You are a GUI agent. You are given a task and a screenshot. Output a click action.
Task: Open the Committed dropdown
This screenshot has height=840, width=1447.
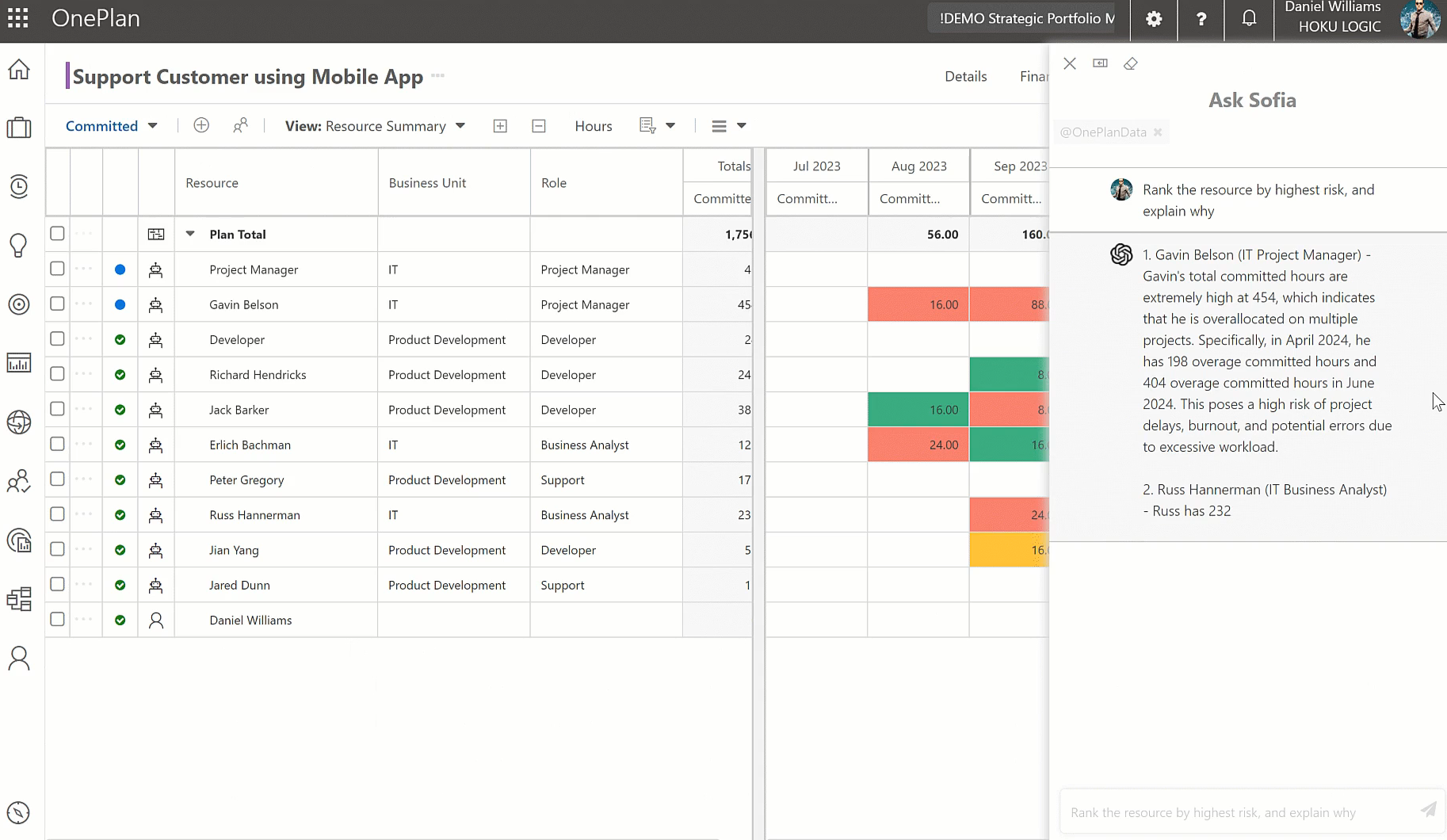[111, 126]
